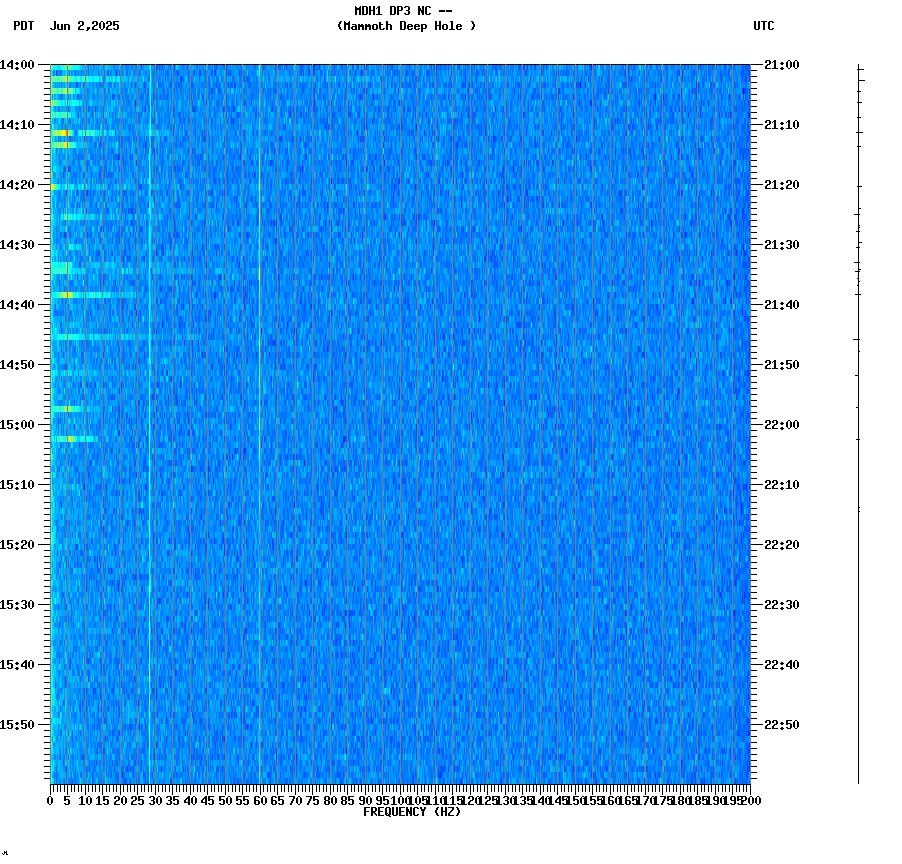Click the Mammoth Deep Hole subtitle
Image resolution: width=902 pixels, height=864 pixels.
pyautogui.click(x=408, y=27)
